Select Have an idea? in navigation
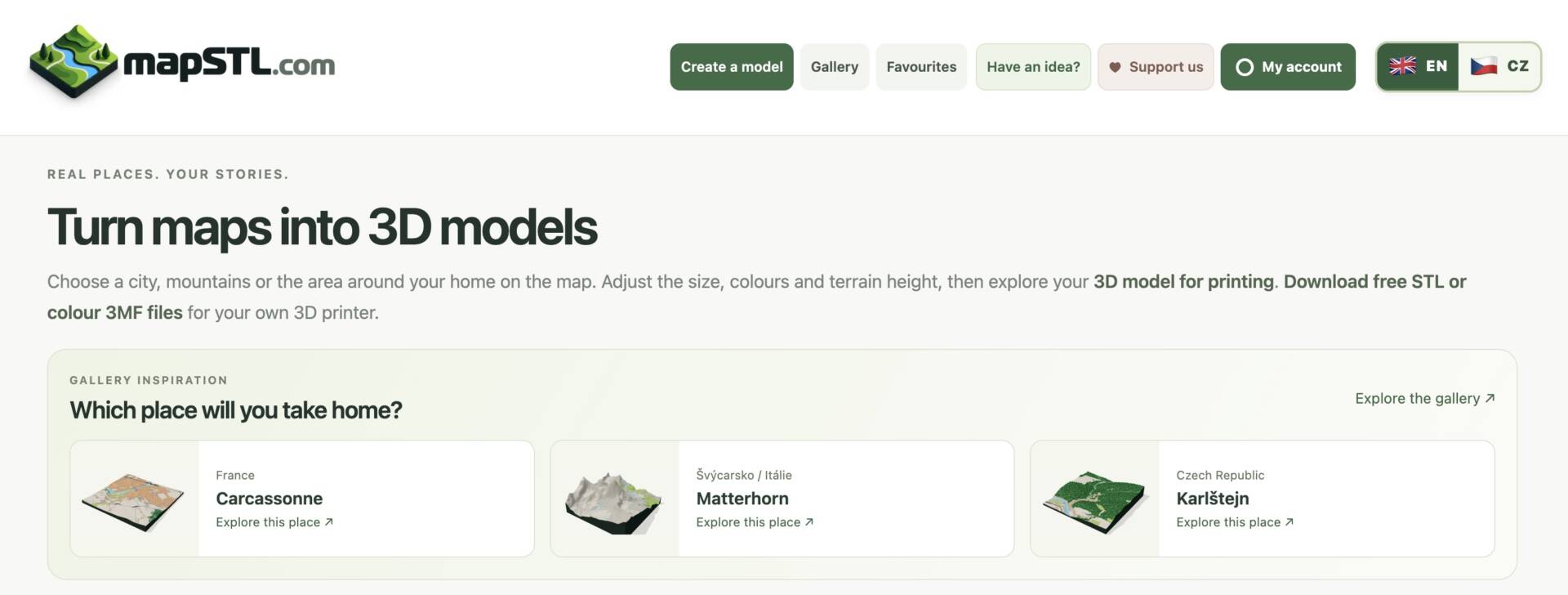The image size is (1568, 595). (1033, 67)
